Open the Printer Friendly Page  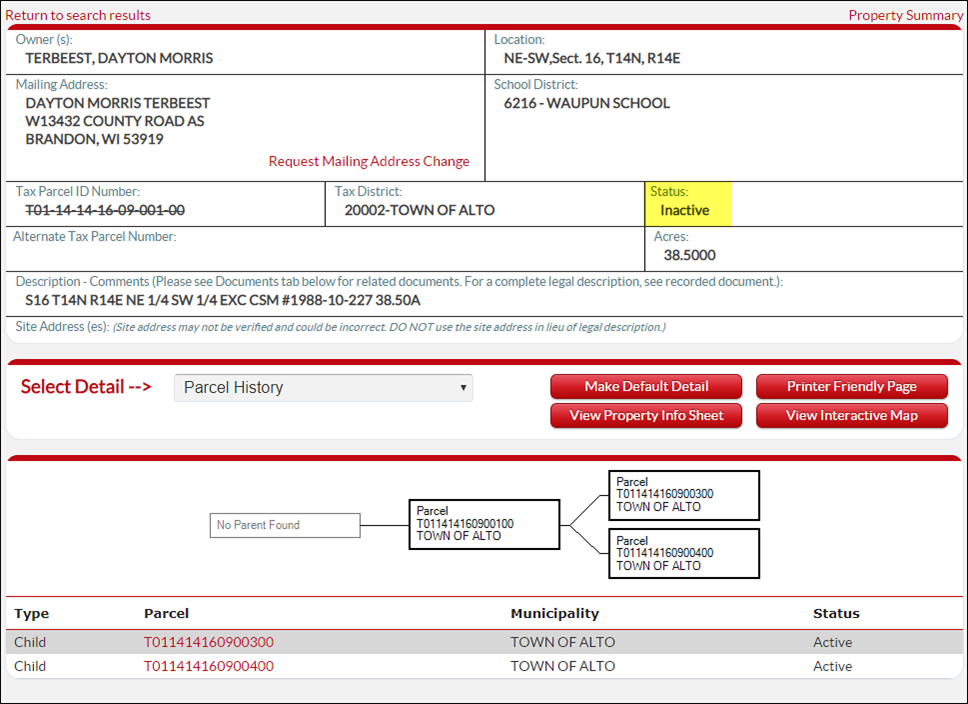click(x=851, y=386)
